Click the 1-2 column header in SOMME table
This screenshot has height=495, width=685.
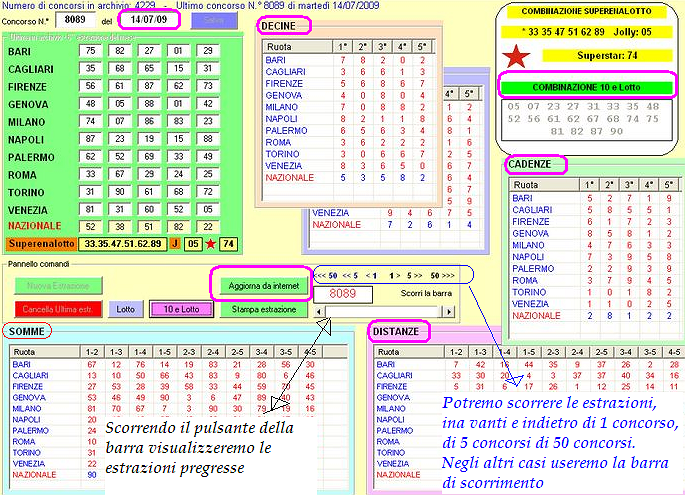[92, 352]
